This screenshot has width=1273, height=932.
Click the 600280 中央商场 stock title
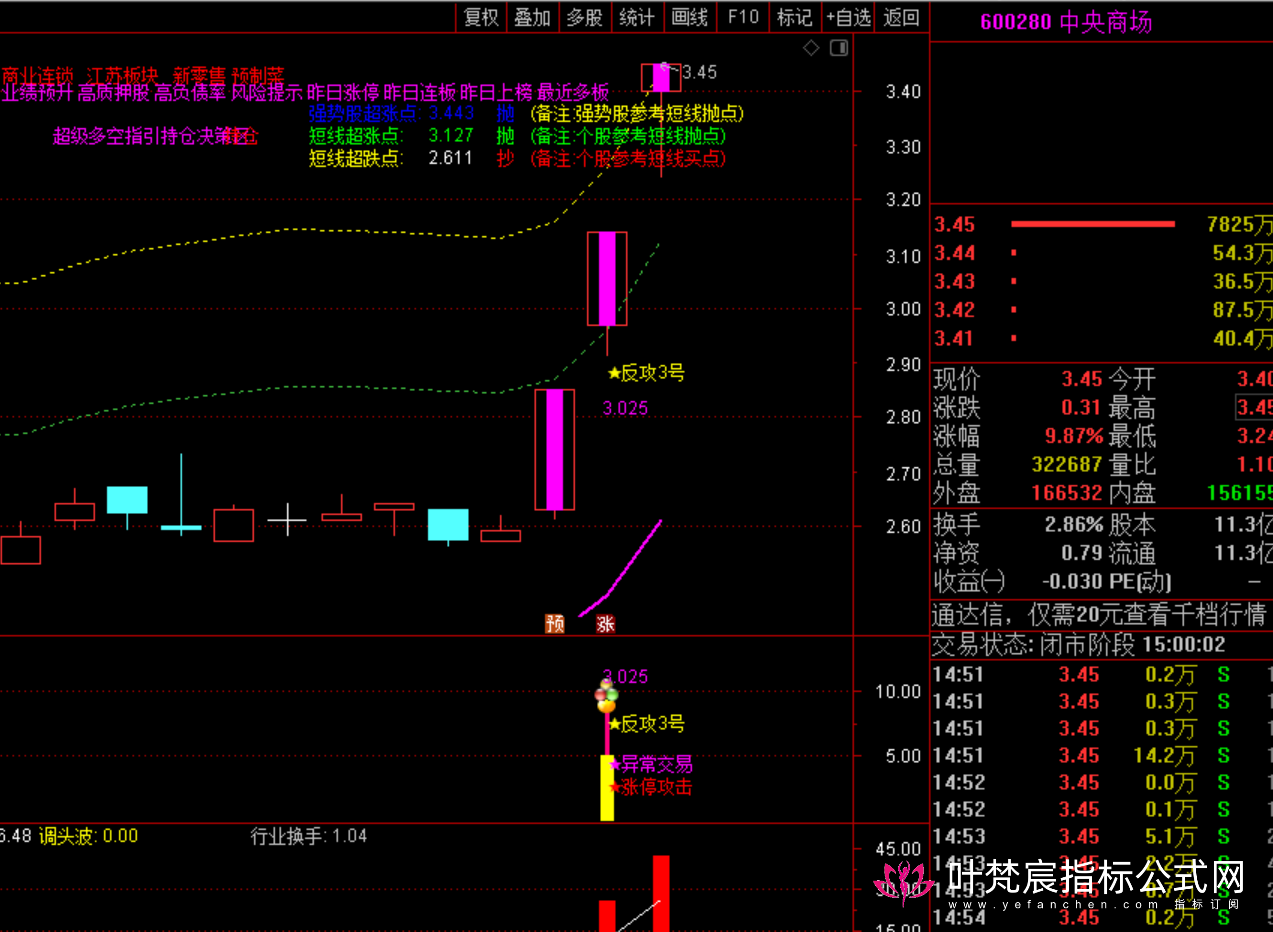tap(1066, 22)
